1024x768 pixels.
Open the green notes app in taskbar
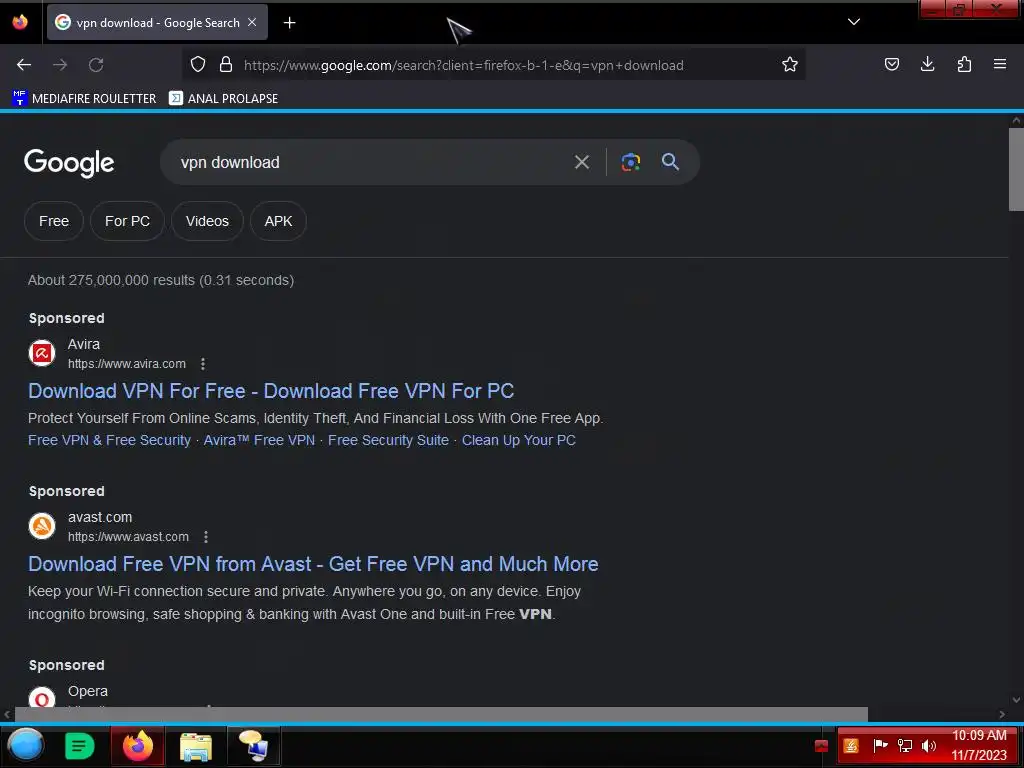pos(80,746)
